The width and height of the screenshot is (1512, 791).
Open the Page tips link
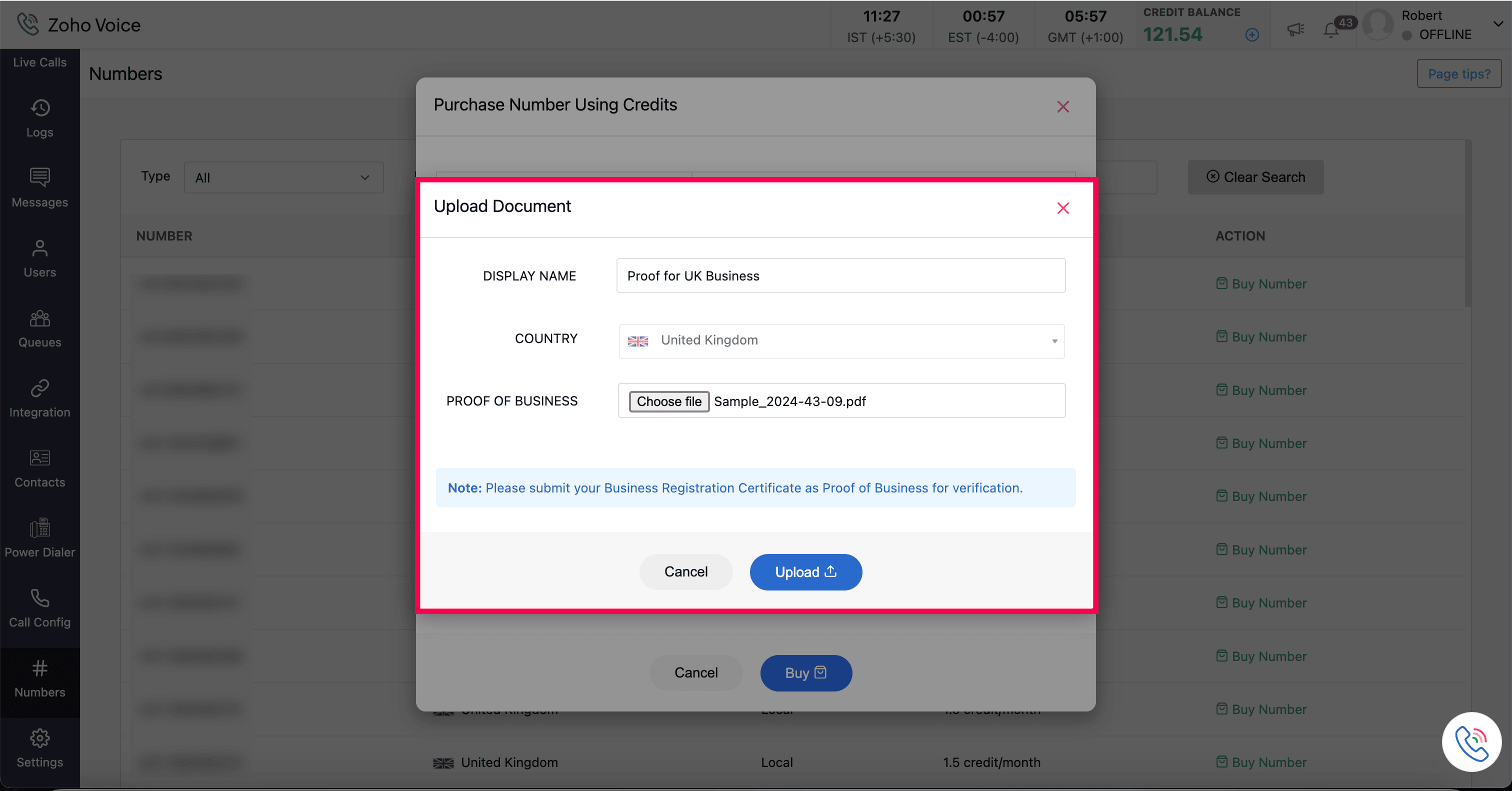[x=1458, y=74]
